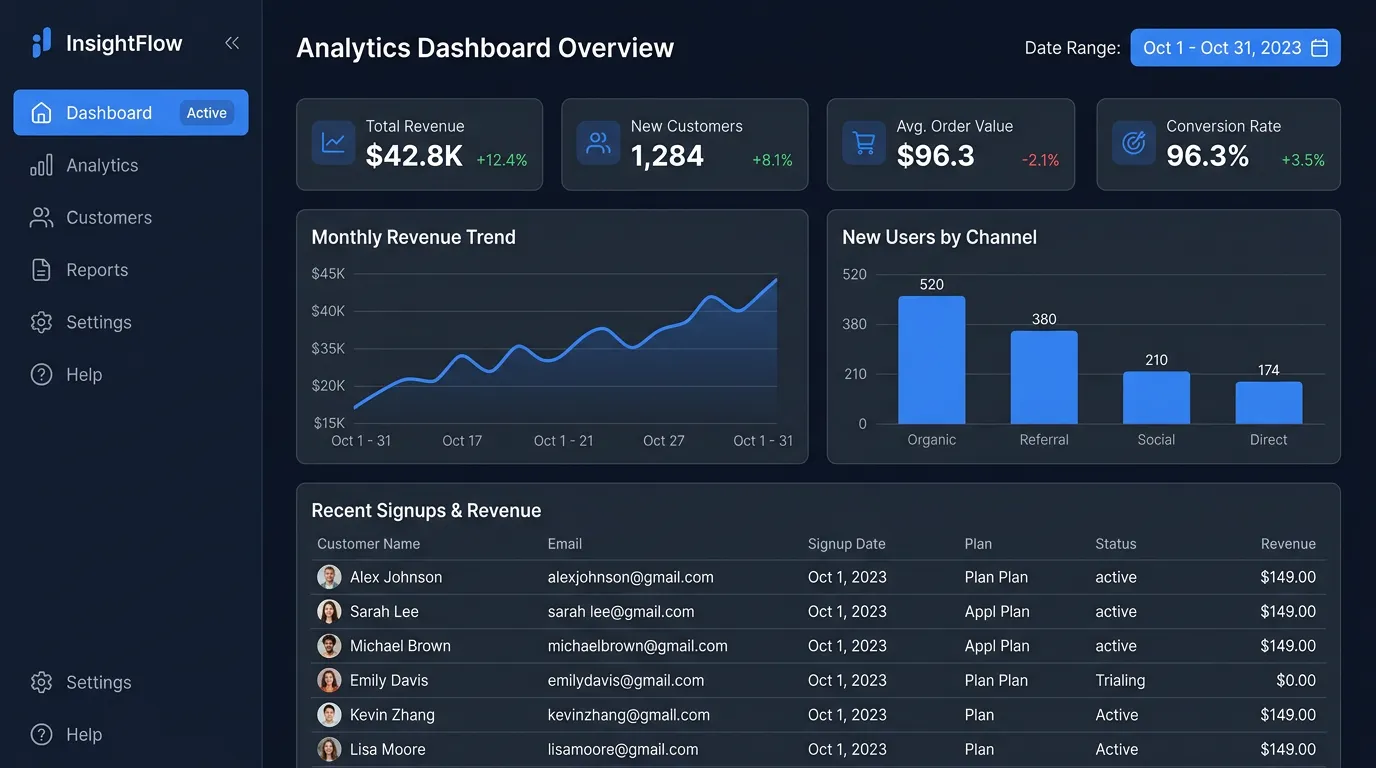Click the michaelbrown@gmail.com email
This screenshot has height=768, width=1376.
pyautogui.click(x=638, y=646)
